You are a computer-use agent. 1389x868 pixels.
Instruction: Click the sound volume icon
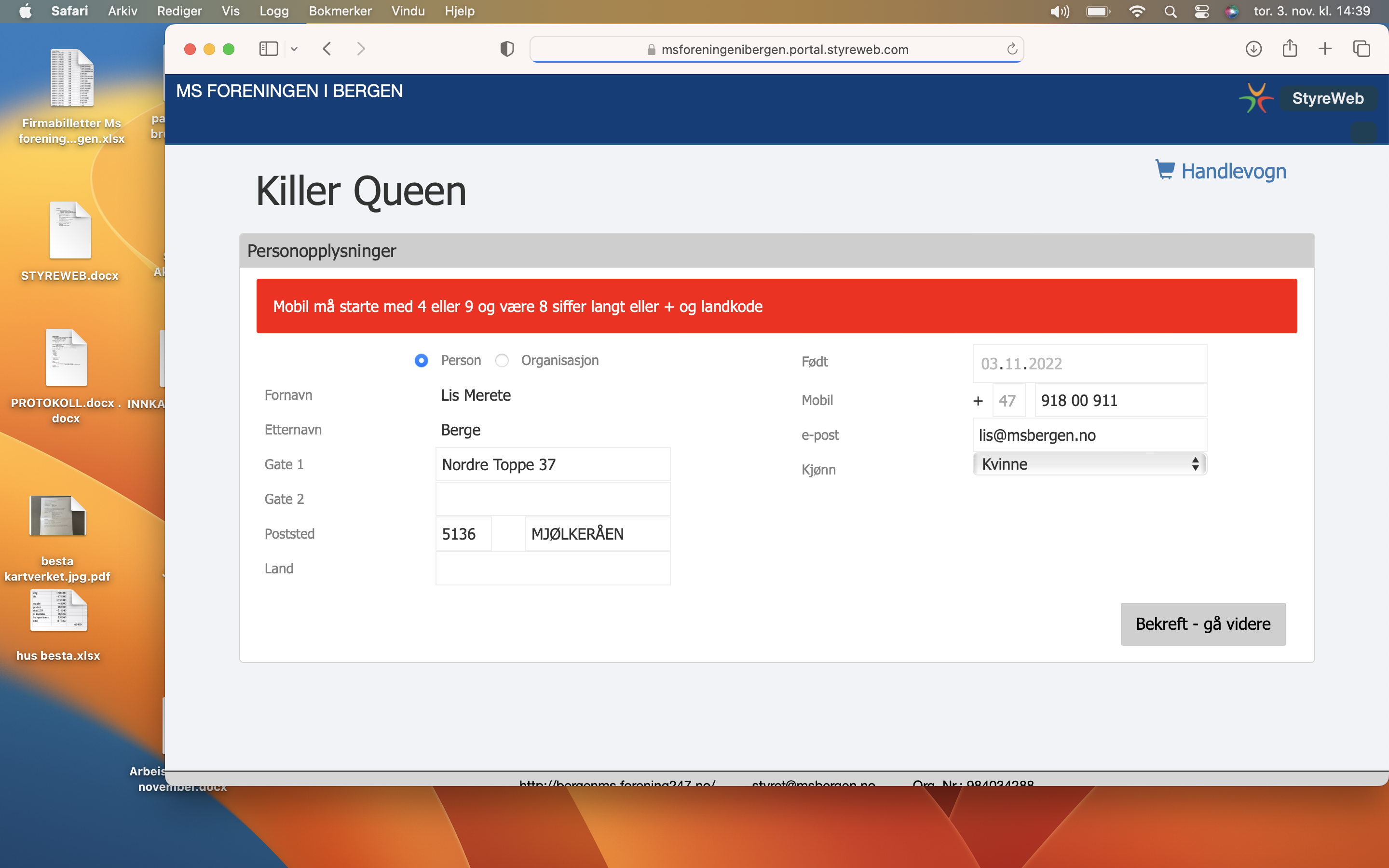coord(1059,12)
